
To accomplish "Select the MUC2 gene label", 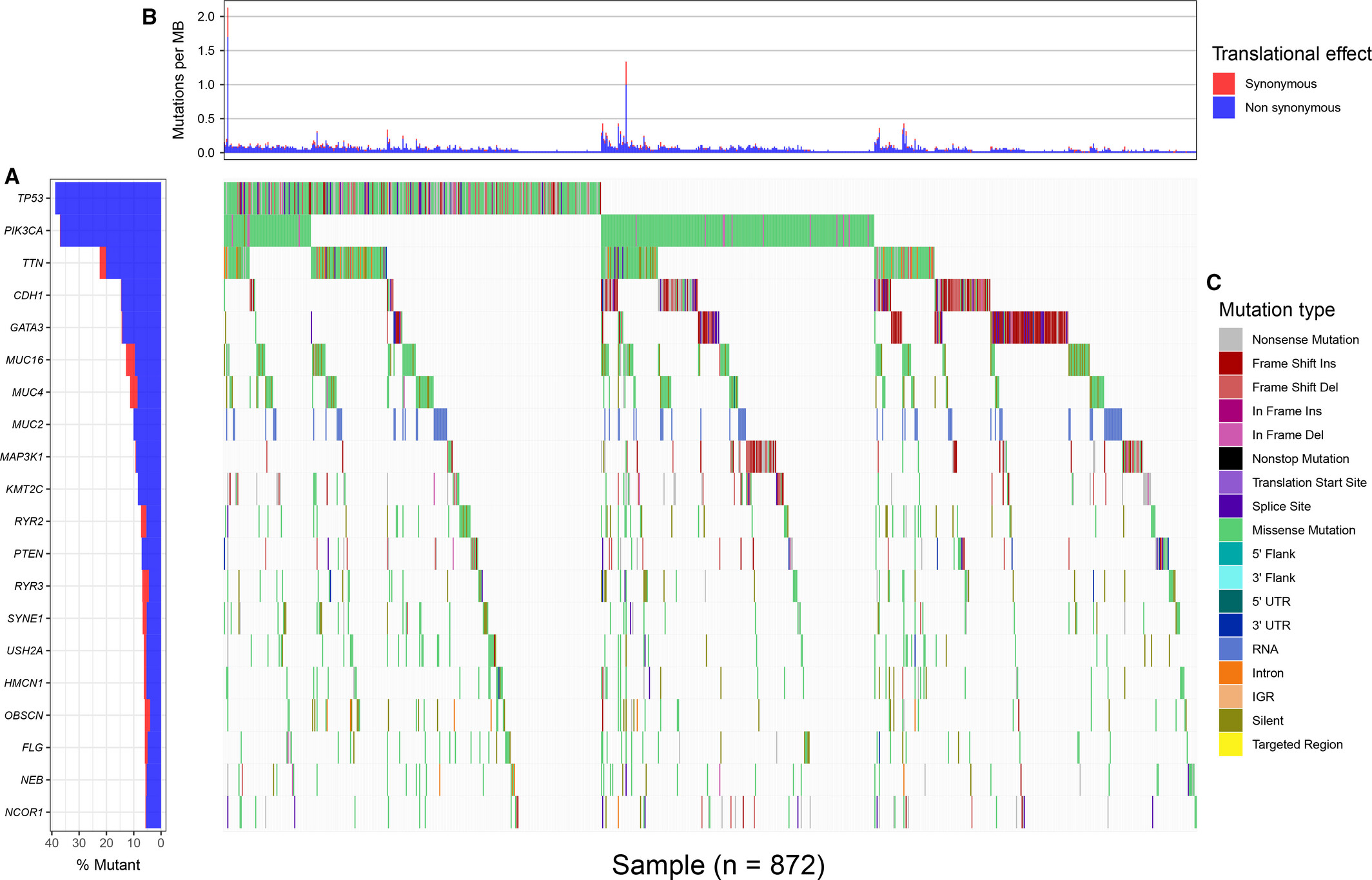I will 28,424.
